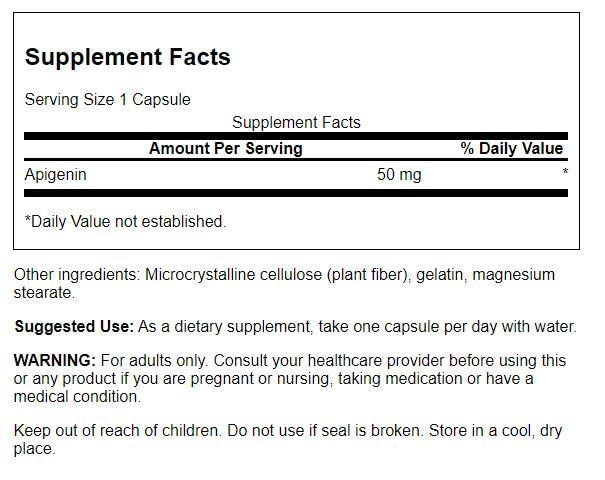Click the Daily Value not established footnote
Screen dimensions: 605x480
tap(125, 221)
